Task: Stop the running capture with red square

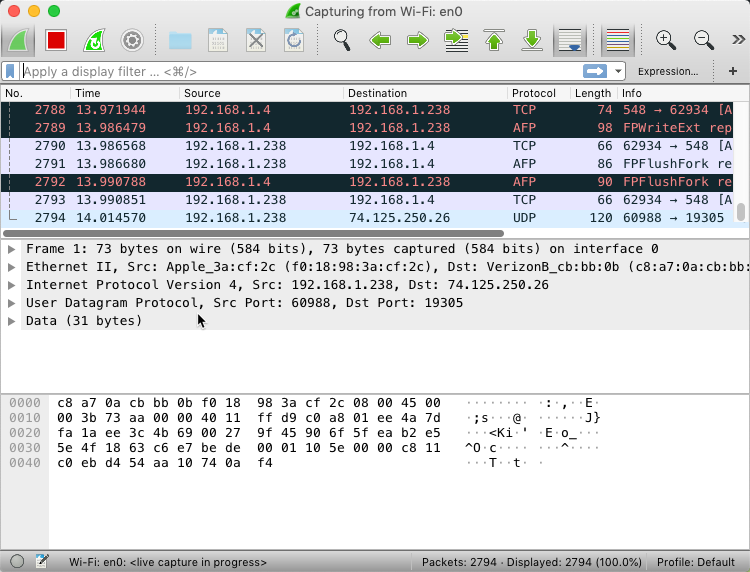Action: 56,40
